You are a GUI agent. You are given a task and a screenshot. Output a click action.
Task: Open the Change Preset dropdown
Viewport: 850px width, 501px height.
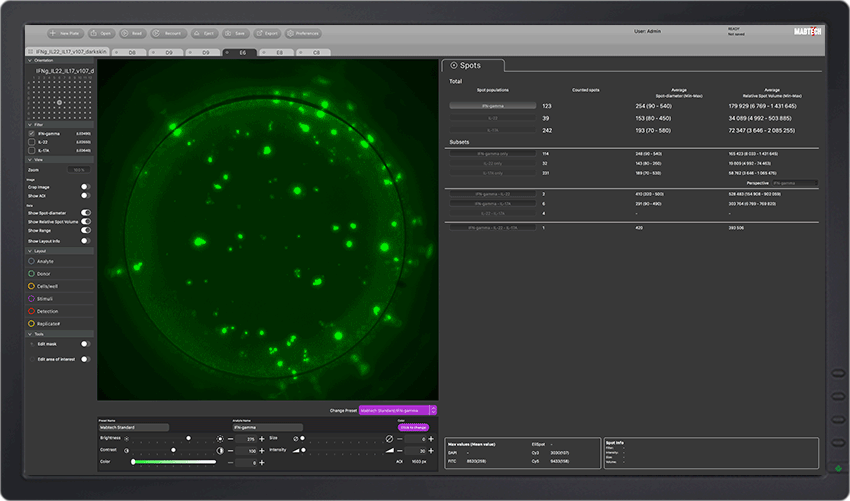(x=398, y=410)
